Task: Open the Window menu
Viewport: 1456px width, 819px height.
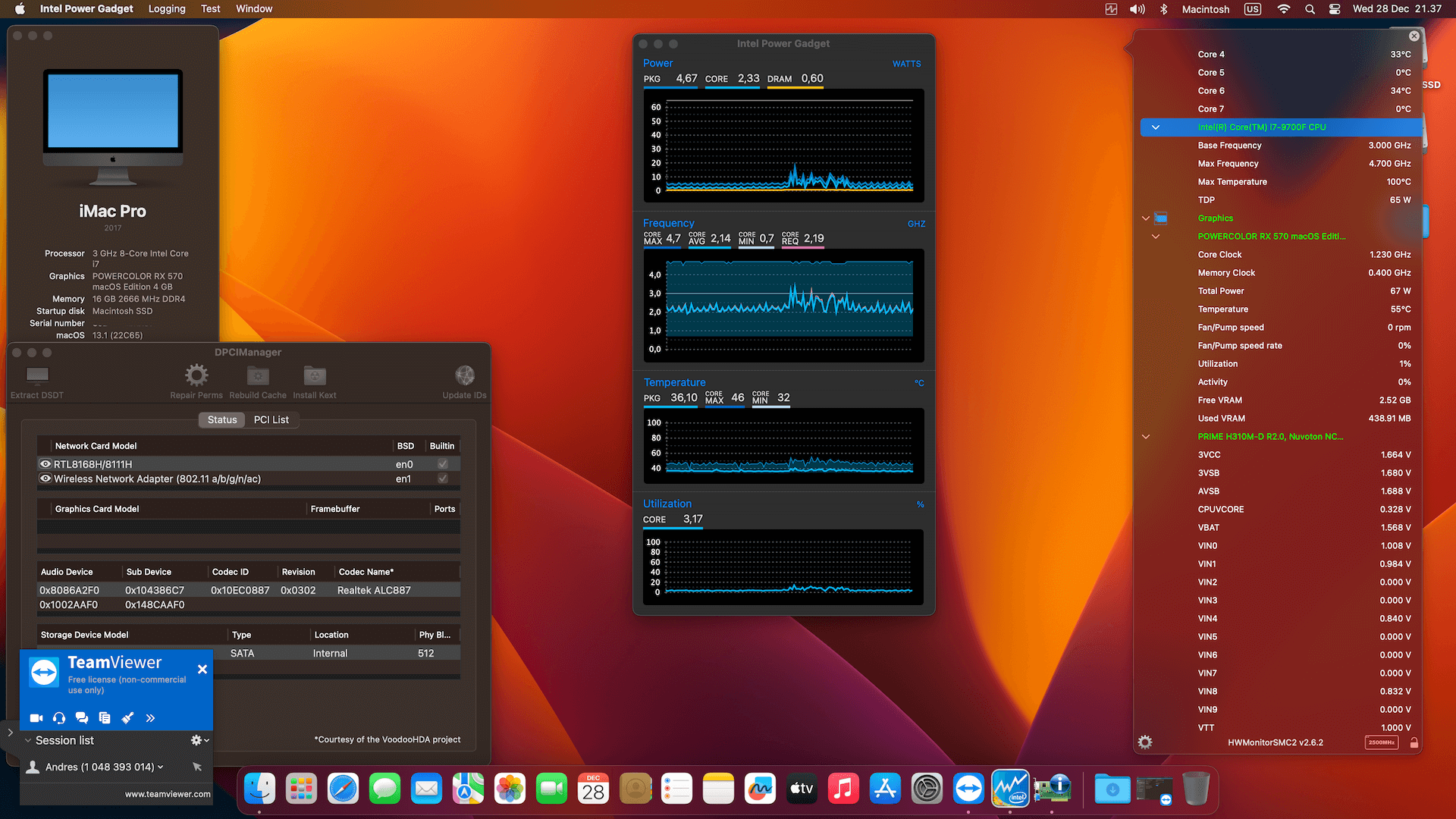Action: point(254,9)
